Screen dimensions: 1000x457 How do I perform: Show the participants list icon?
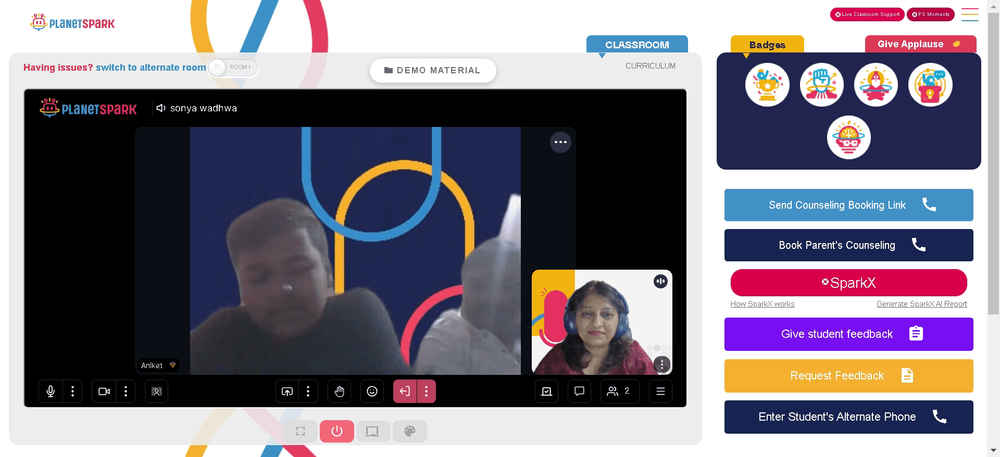620,391
